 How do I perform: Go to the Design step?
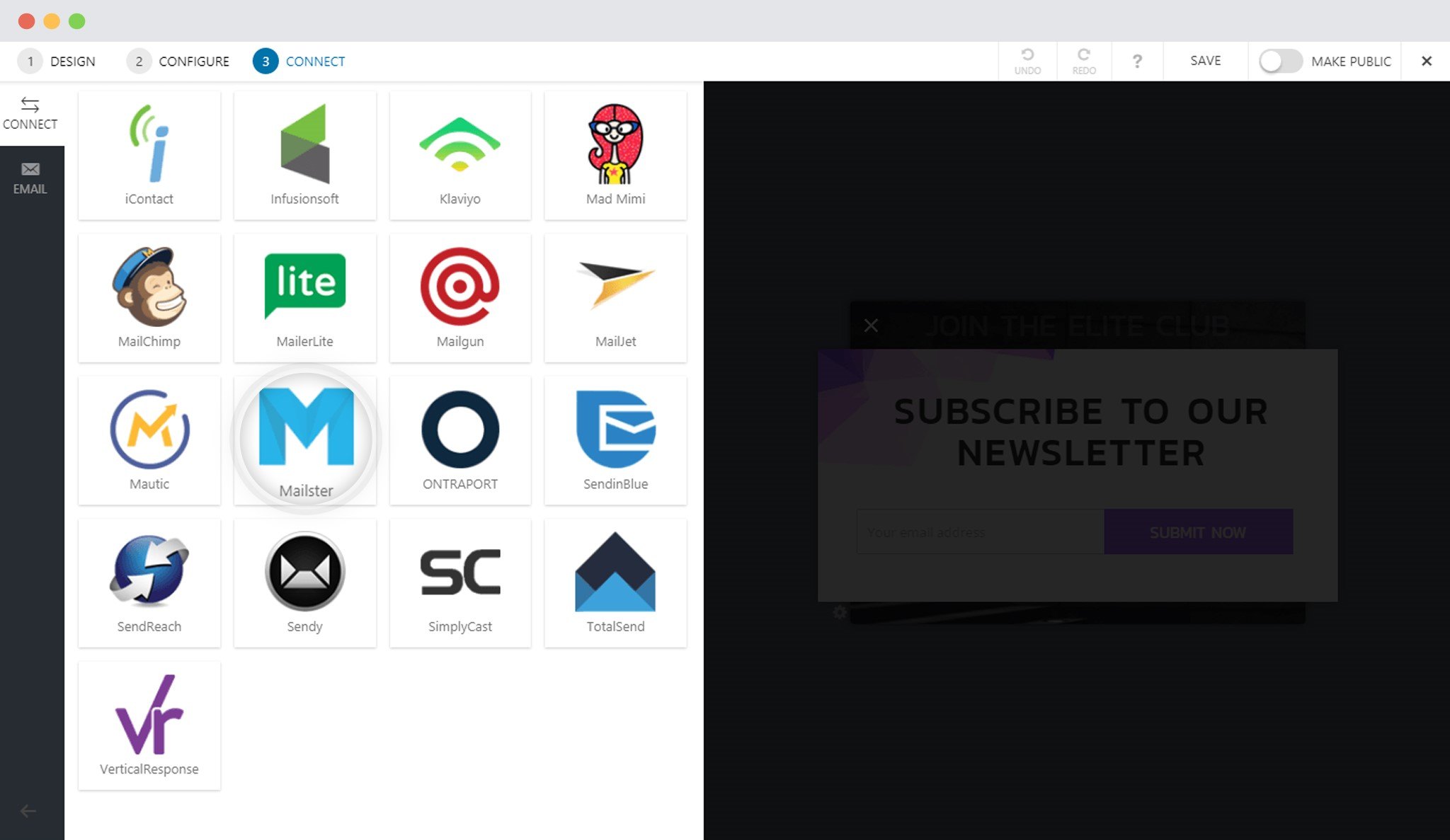pos(58,61)
